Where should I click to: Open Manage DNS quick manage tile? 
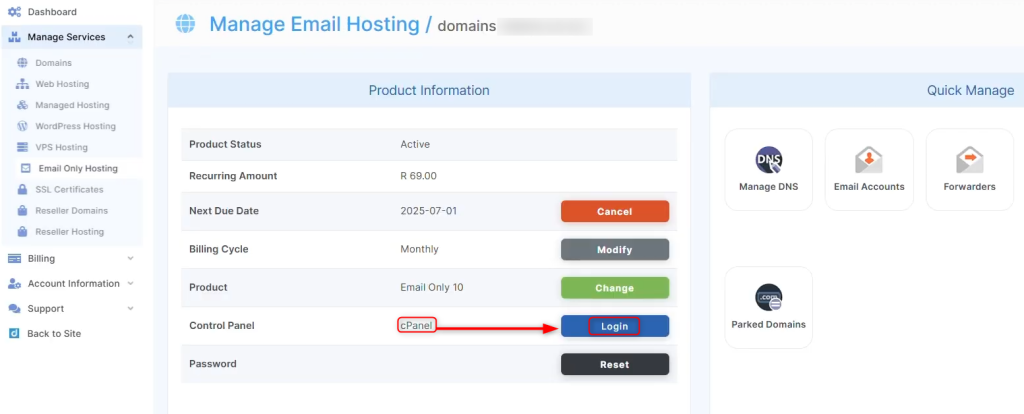pos(769,170)
